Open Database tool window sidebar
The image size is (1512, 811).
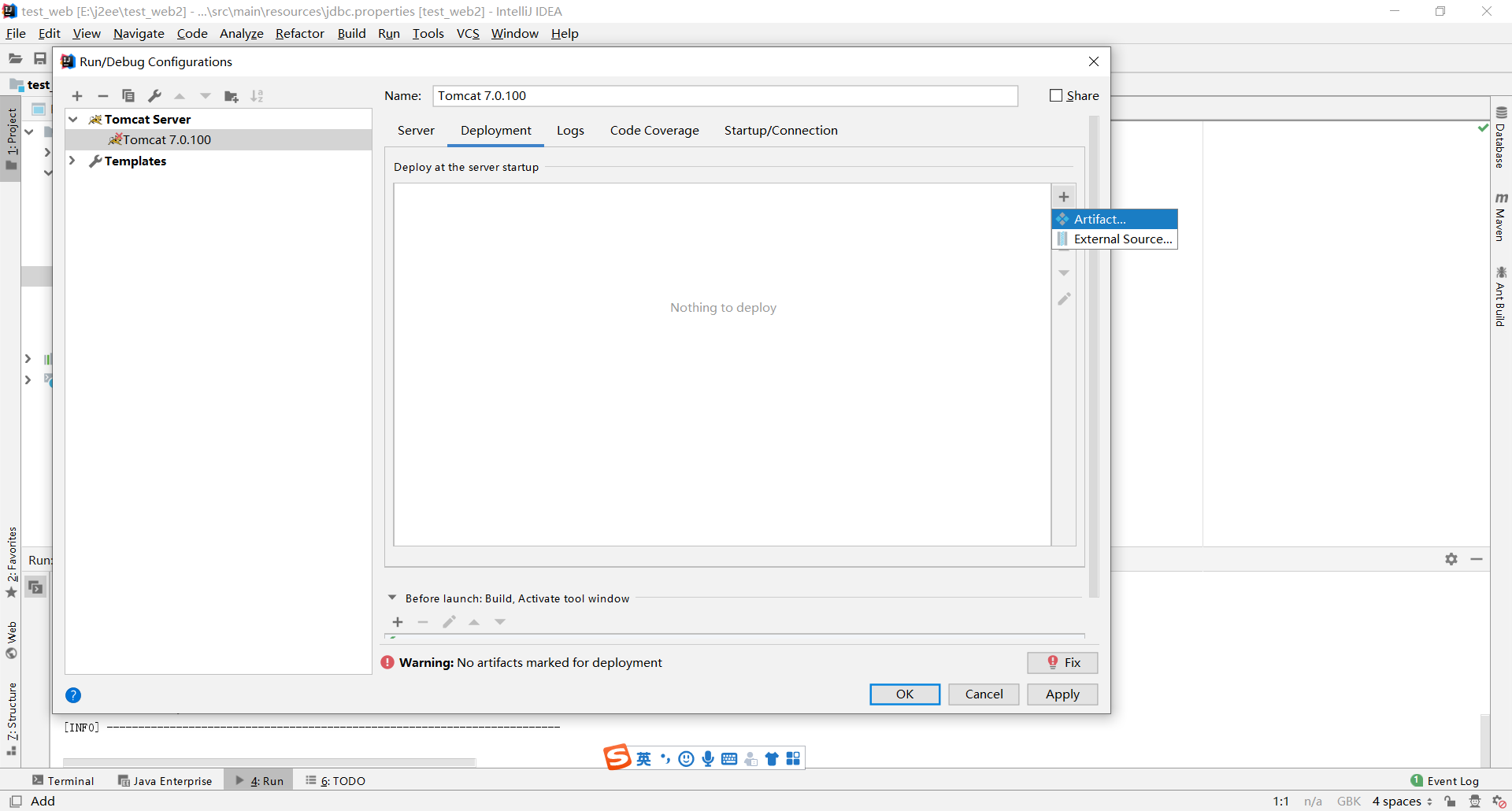click(x=1501, y=137)
